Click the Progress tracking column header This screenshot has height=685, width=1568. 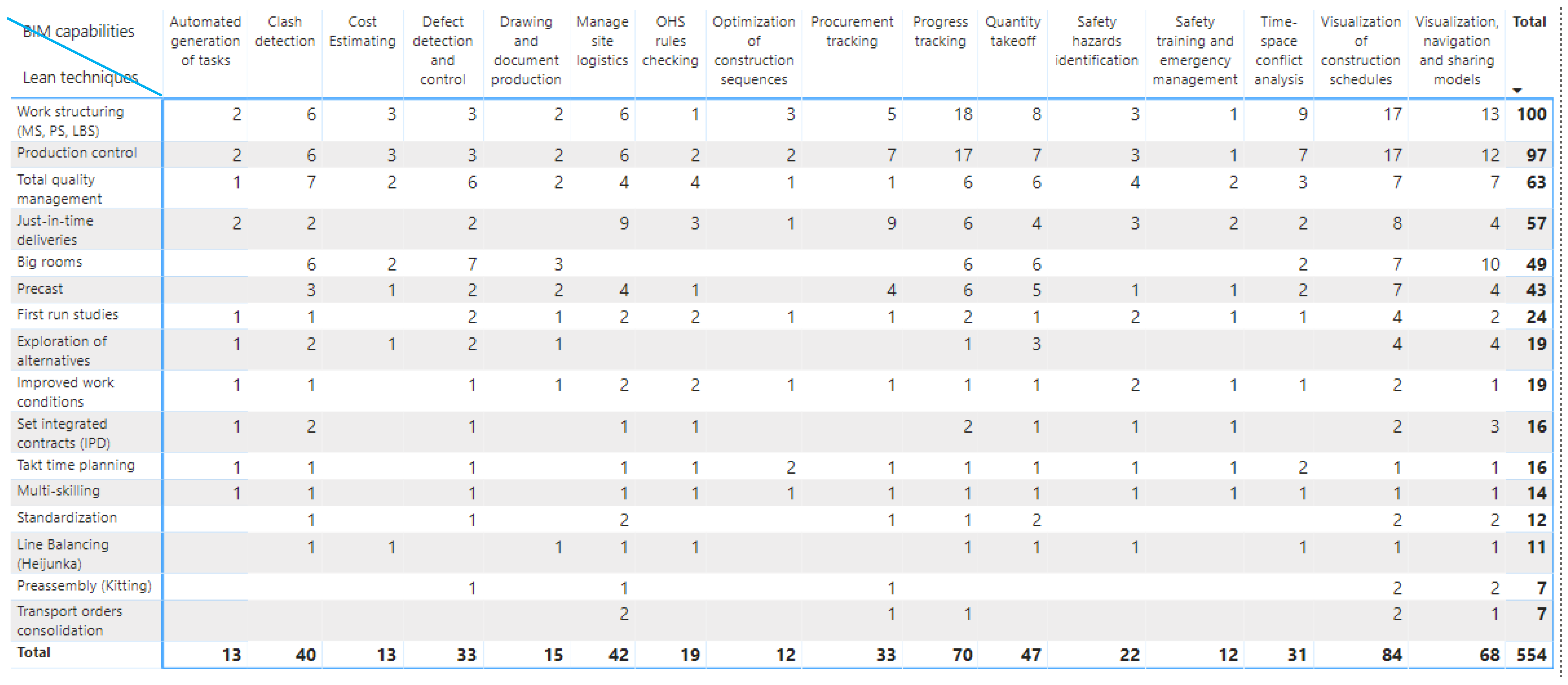(x=940, y=32)
